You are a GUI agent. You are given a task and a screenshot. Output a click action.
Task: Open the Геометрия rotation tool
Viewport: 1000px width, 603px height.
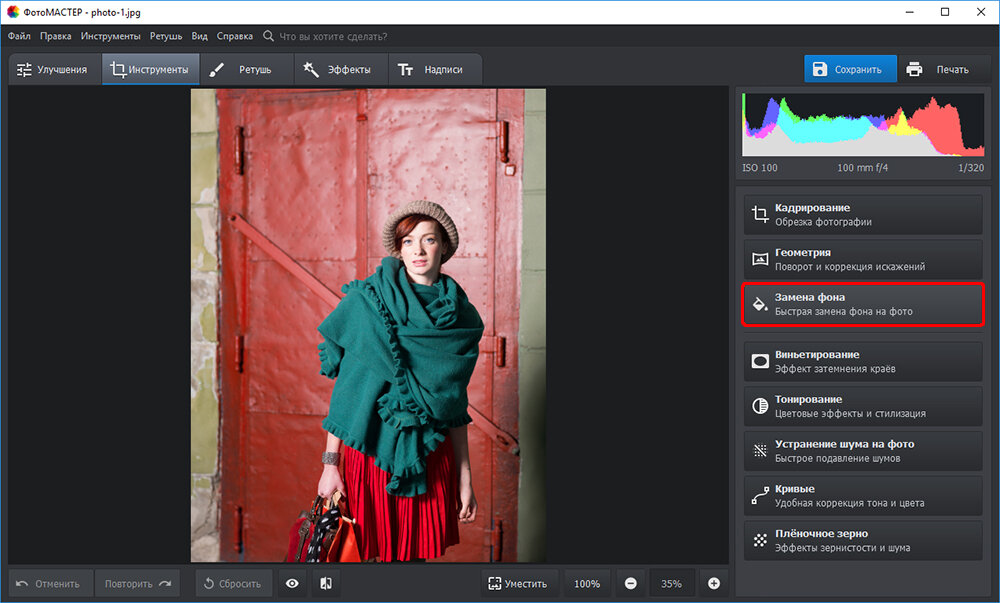(x=863, y=259)
